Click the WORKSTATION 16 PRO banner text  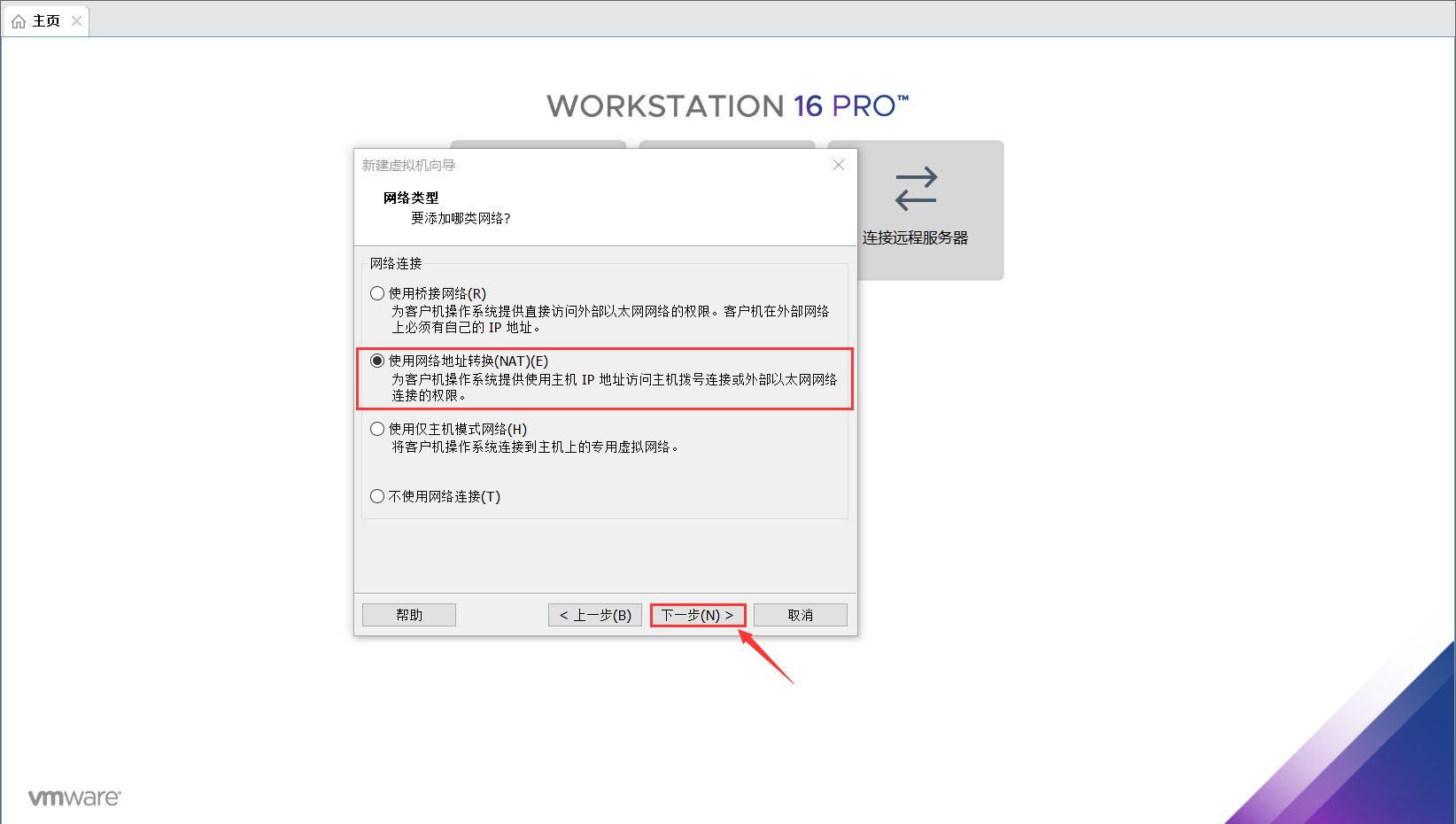(727, 105)
